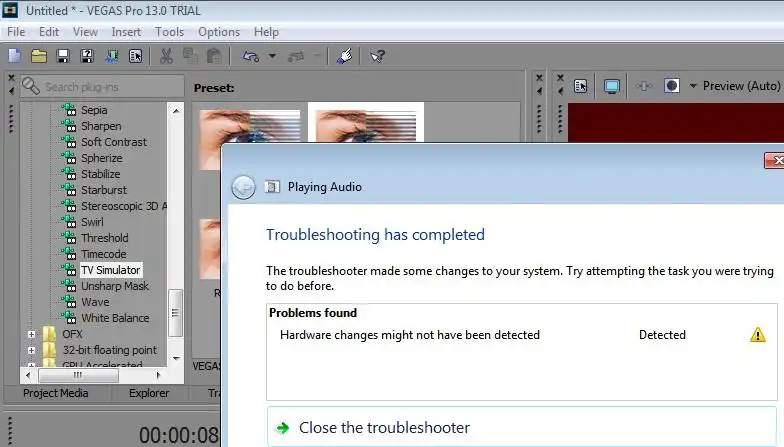Click the plug-in tree scroll up arrow

pos(176,110)
